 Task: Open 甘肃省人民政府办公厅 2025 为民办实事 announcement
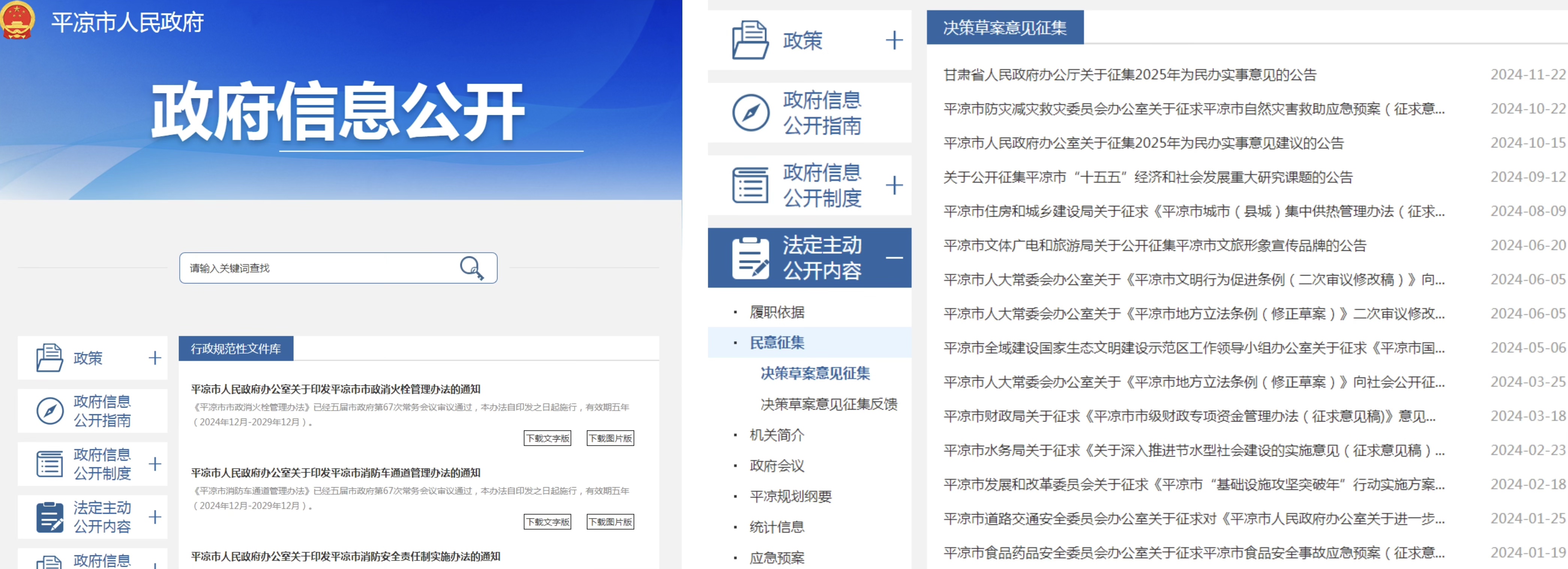click(1130, 74)
